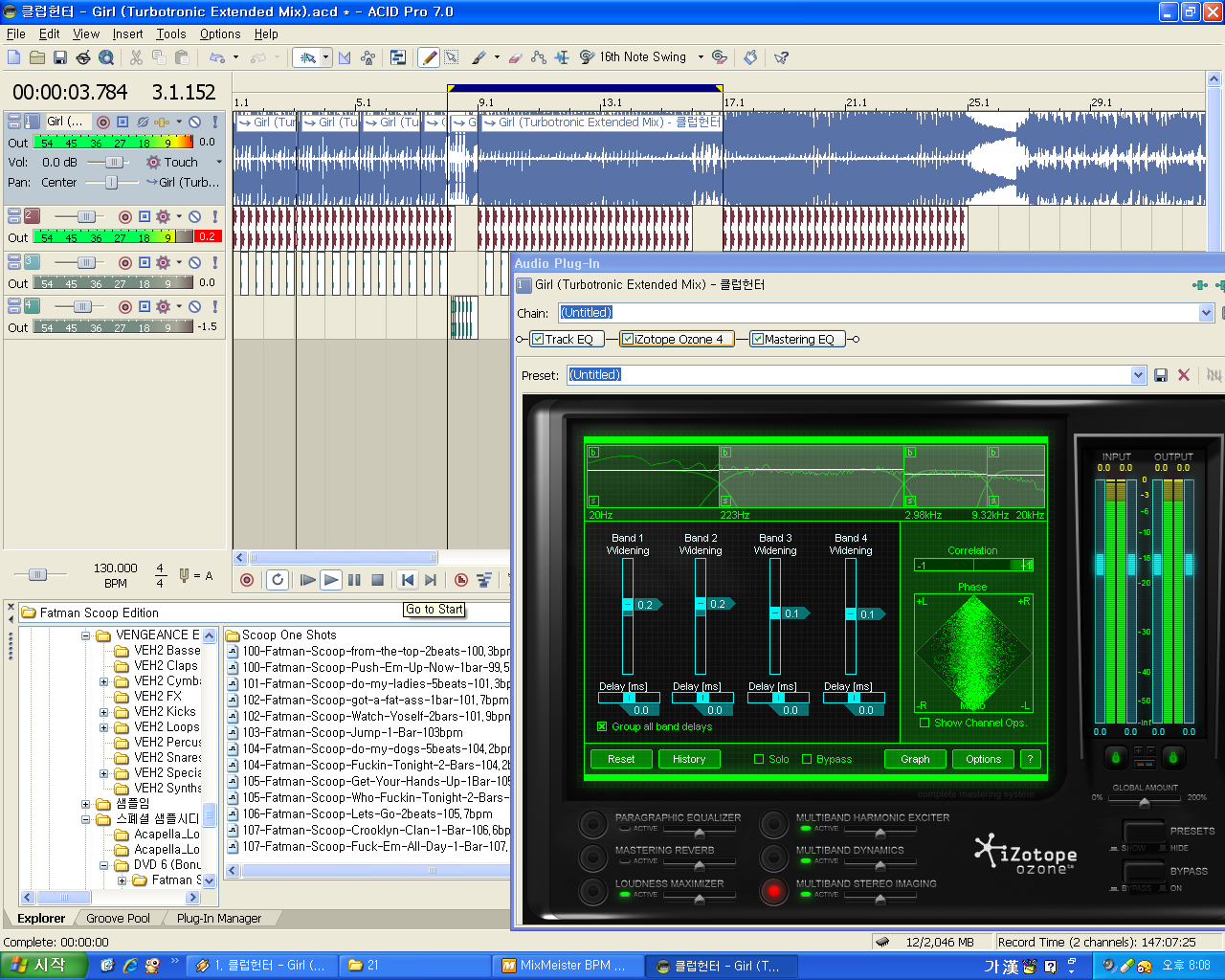Expand the VEH2 Loops folder
The width and height of the screenshot is (1225, 980).
coord(103,727)
